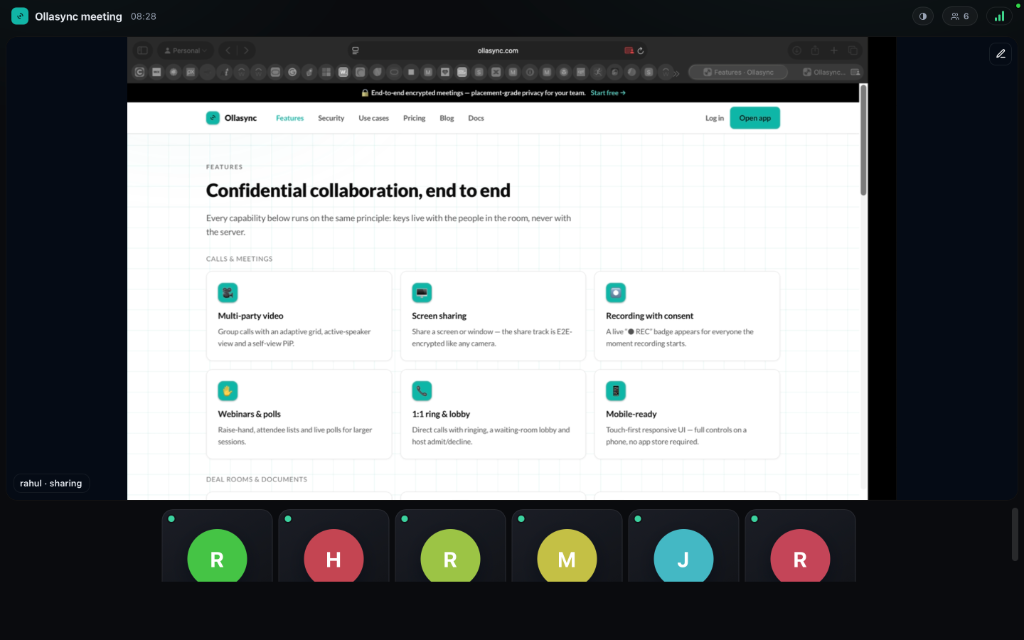Click the 'DEAL ROOMS & DOCUMENTS' section label

pyautogui.click(x=257, y=479)
